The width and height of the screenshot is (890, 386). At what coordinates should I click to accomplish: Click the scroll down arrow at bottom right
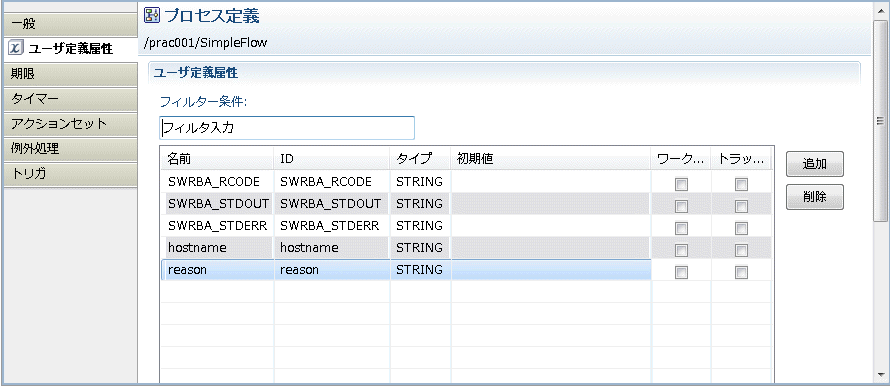[880, 375]
